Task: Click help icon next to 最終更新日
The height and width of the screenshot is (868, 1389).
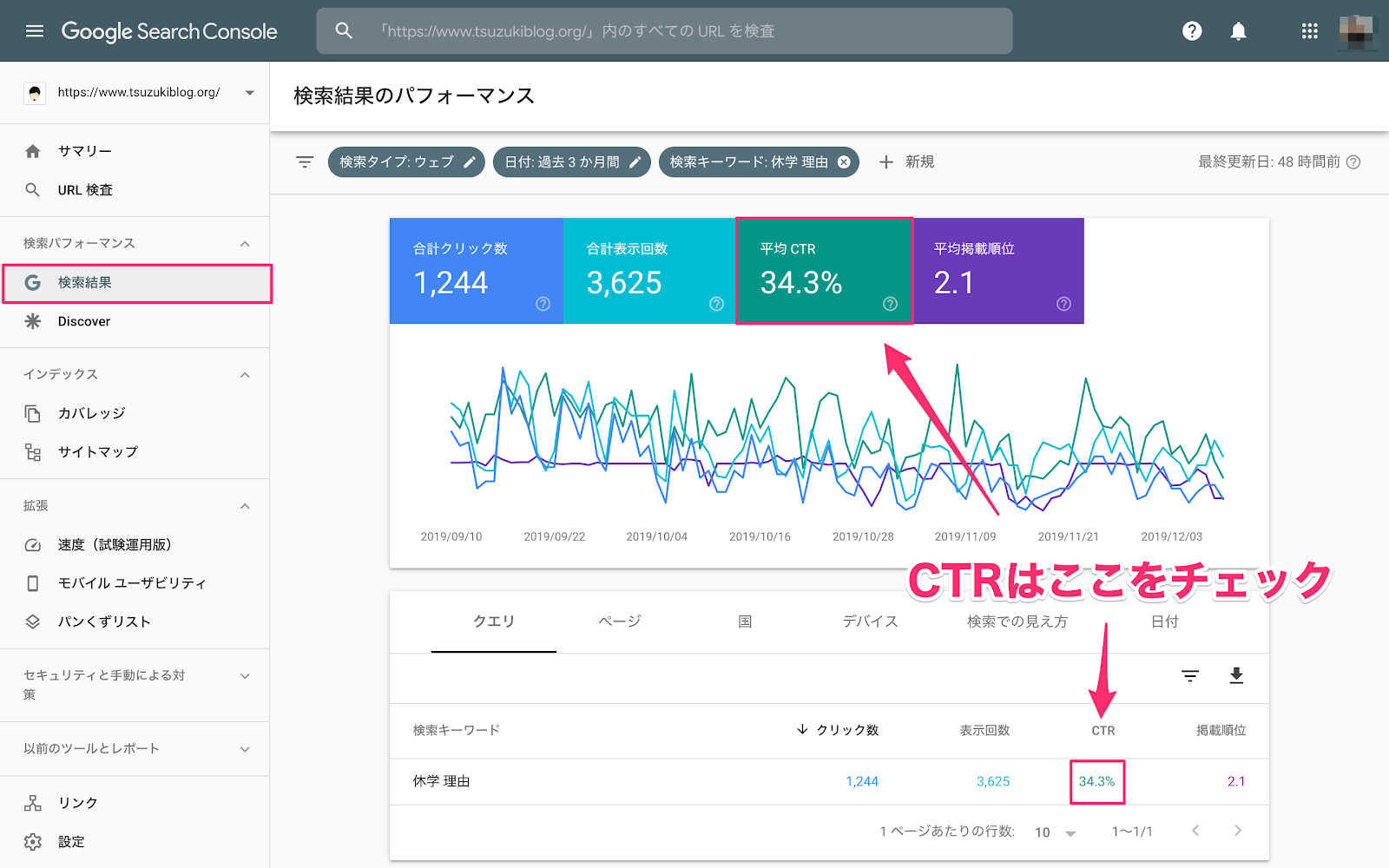Action: (x=1353, y=162)
